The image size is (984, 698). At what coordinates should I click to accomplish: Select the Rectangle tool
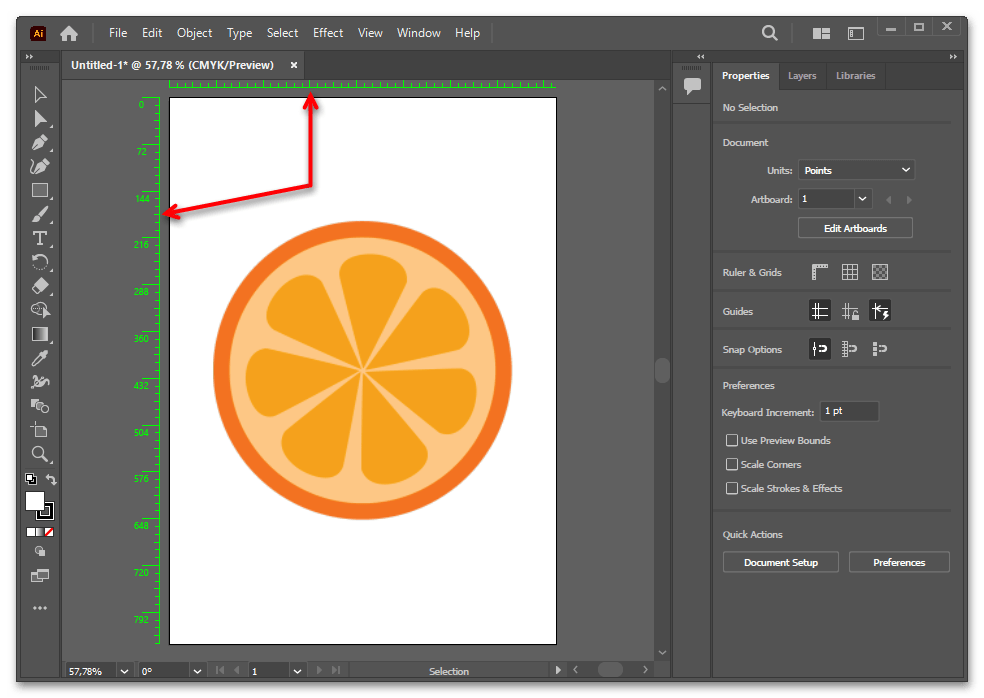(x=40, y=190)
